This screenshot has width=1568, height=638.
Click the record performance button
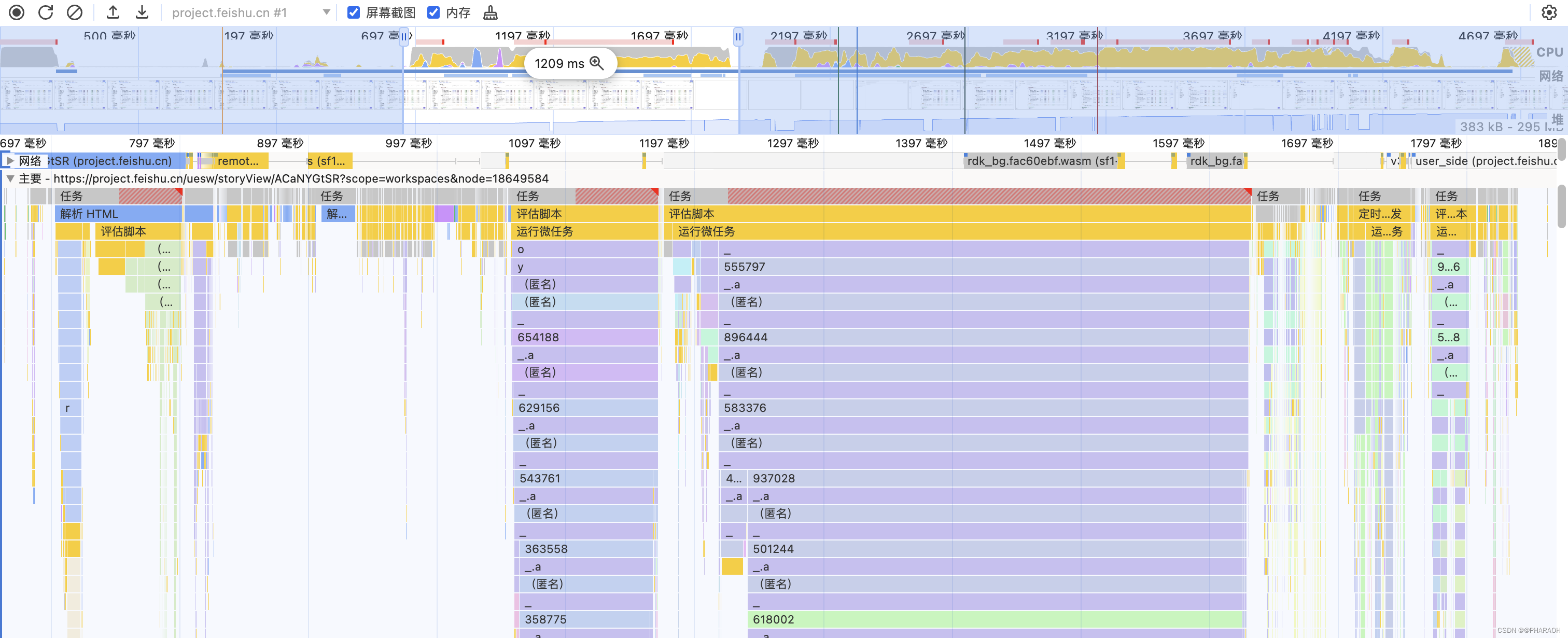click(x=17, y=12)
